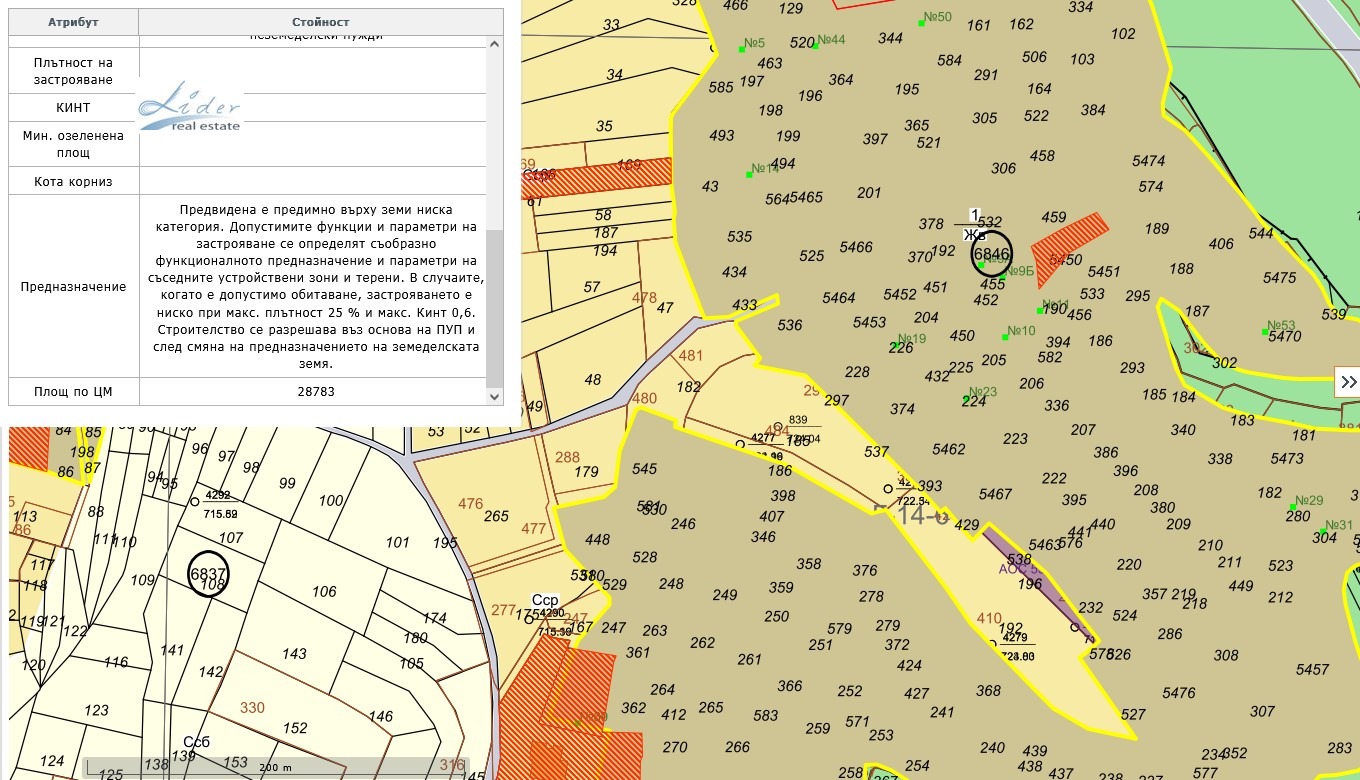Image resolution: width=1360 pixels, height=780 pixels.
Task: Select the green №10 map marker
Action: (1005, 336)
